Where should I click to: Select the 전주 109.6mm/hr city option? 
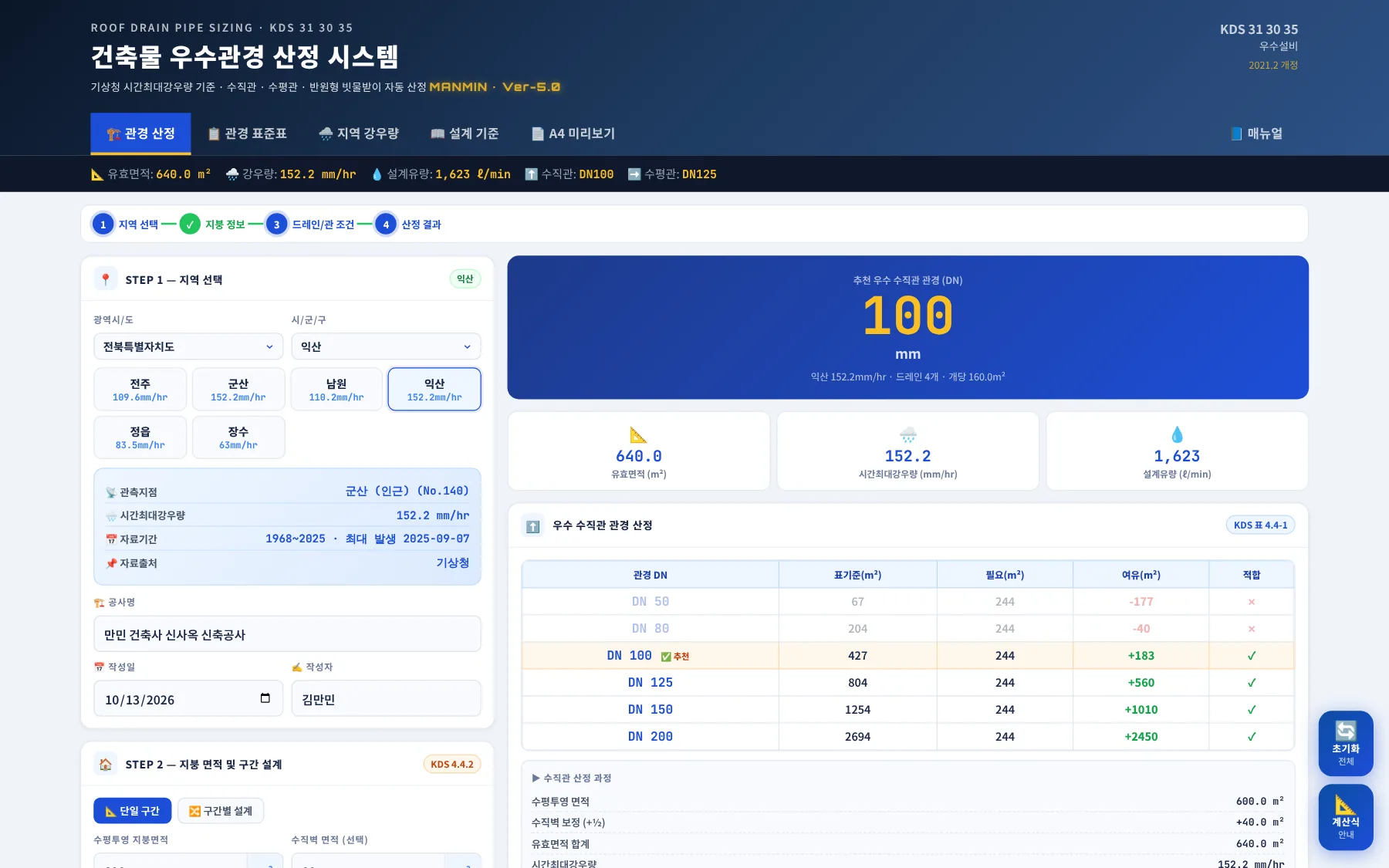pos(140,390)
